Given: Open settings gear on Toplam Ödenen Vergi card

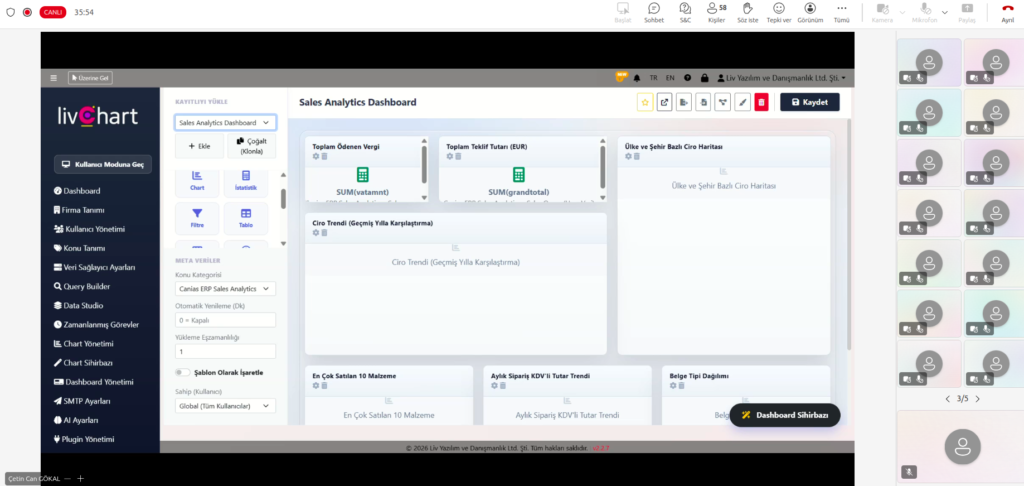Looking at the screenshot, I should [316, 157].
